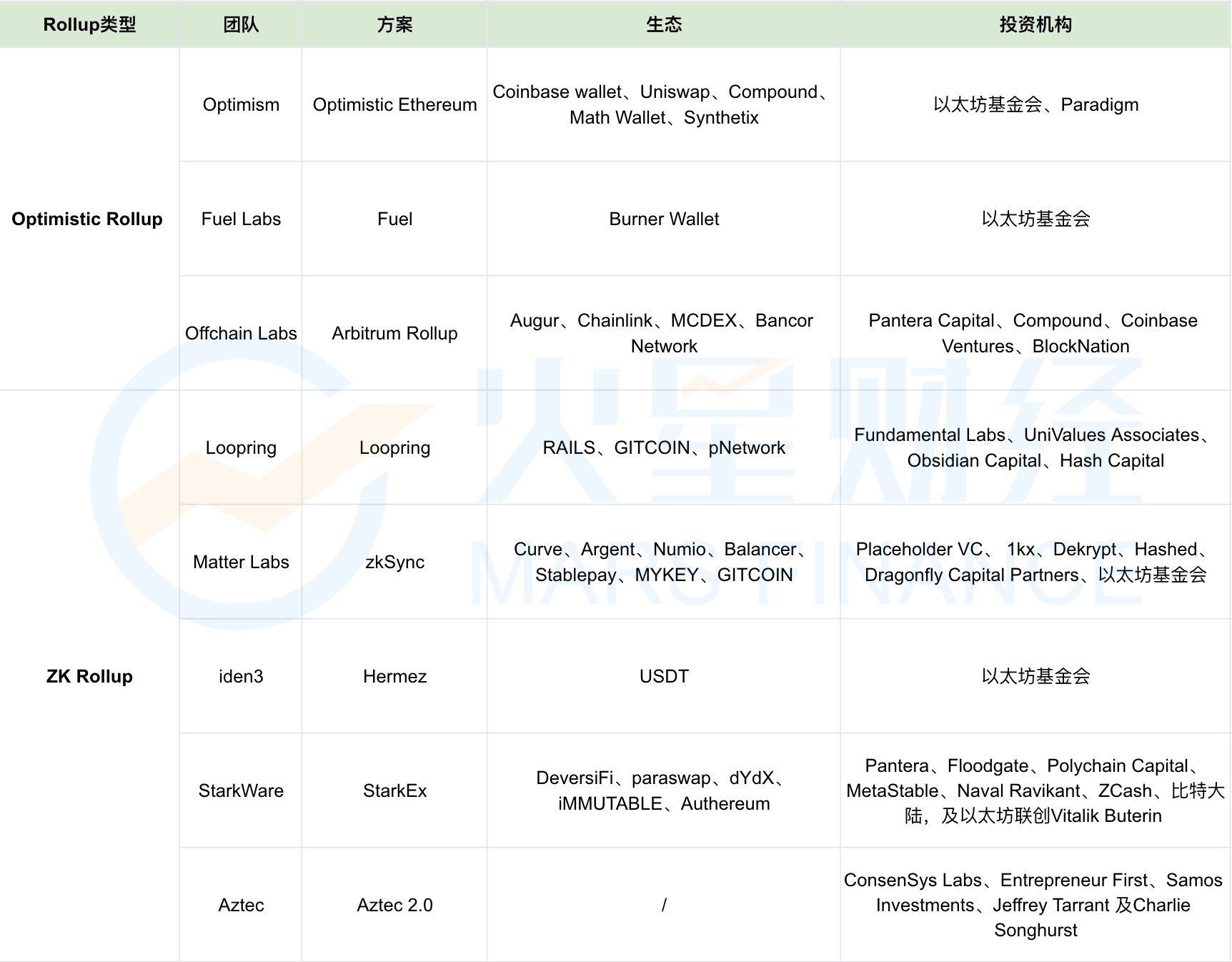The height and width of the screenshot is (962, 1232).
Task: Select the "Arbitrum Rollup" solution cell
Action: tap(394, 333)
